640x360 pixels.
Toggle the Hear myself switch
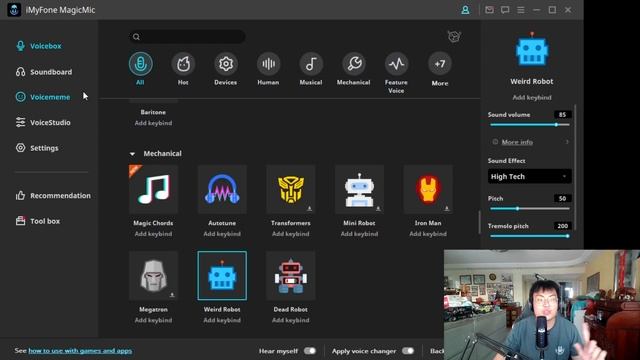pos(310,351)
